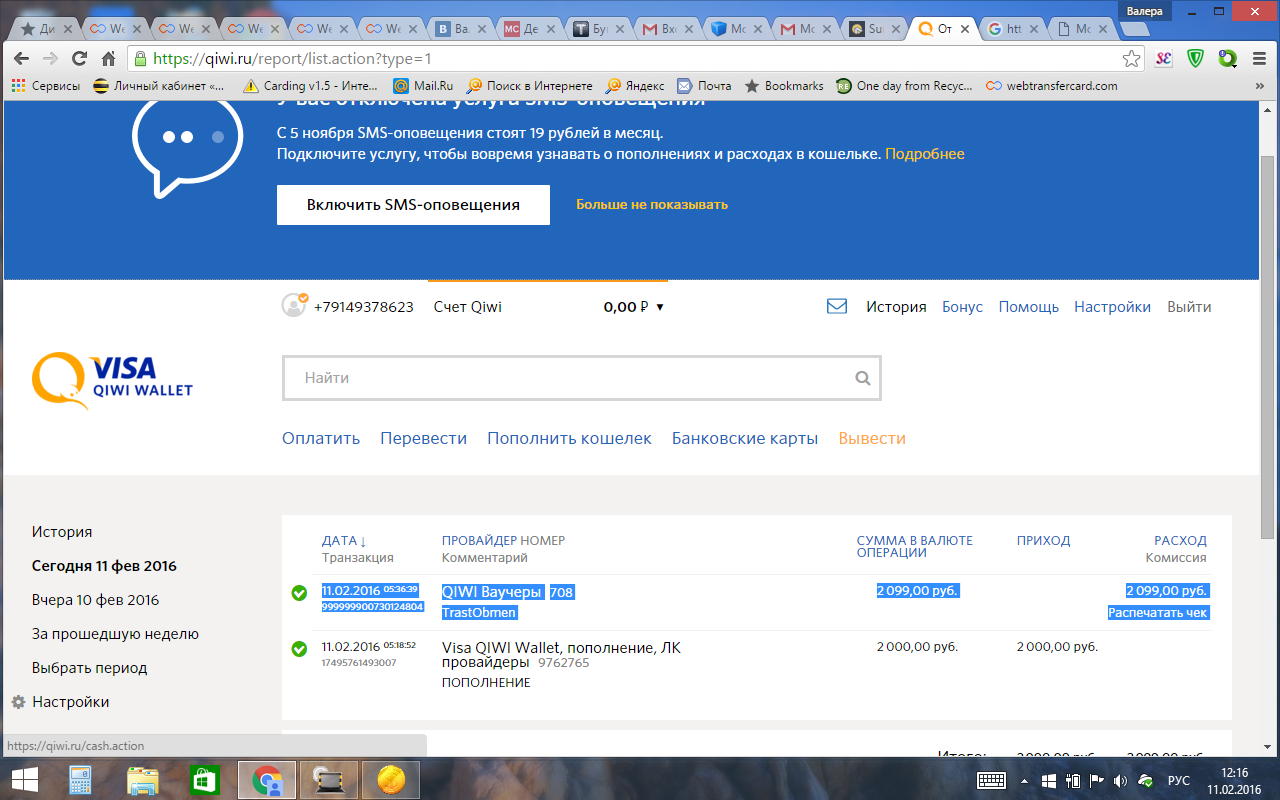Open Windows Start button
This screenshot has height=800, width=1280.
tap(24, 780)
